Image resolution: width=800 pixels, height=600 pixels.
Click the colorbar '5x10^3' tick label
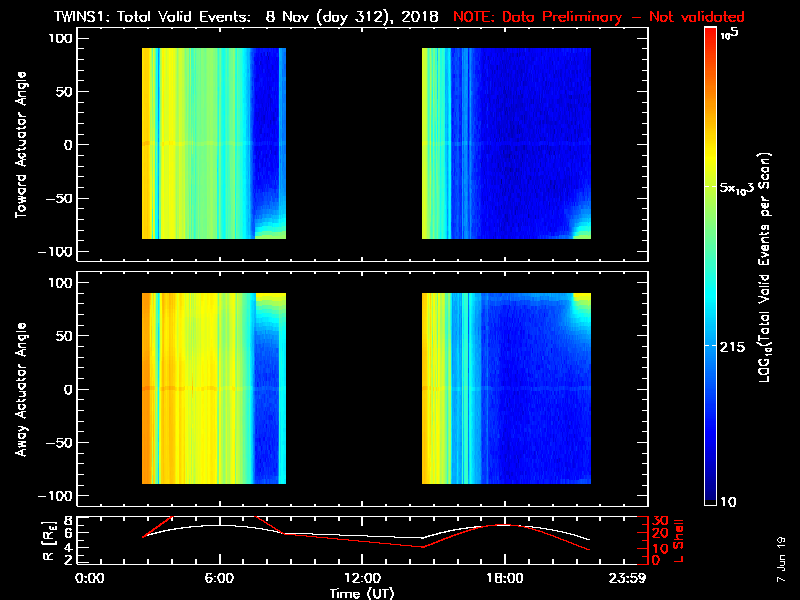pyautogui.click(x=737, y=187)
